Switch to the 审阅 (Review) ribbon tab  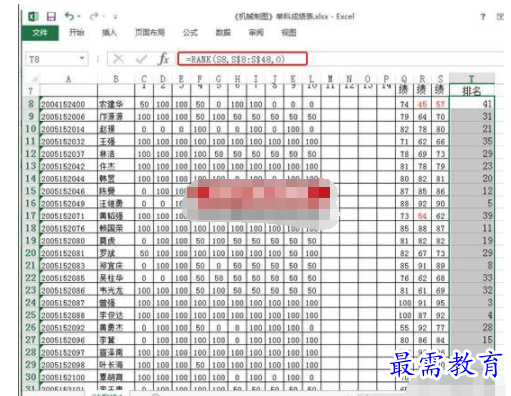[x=256, y=33]
